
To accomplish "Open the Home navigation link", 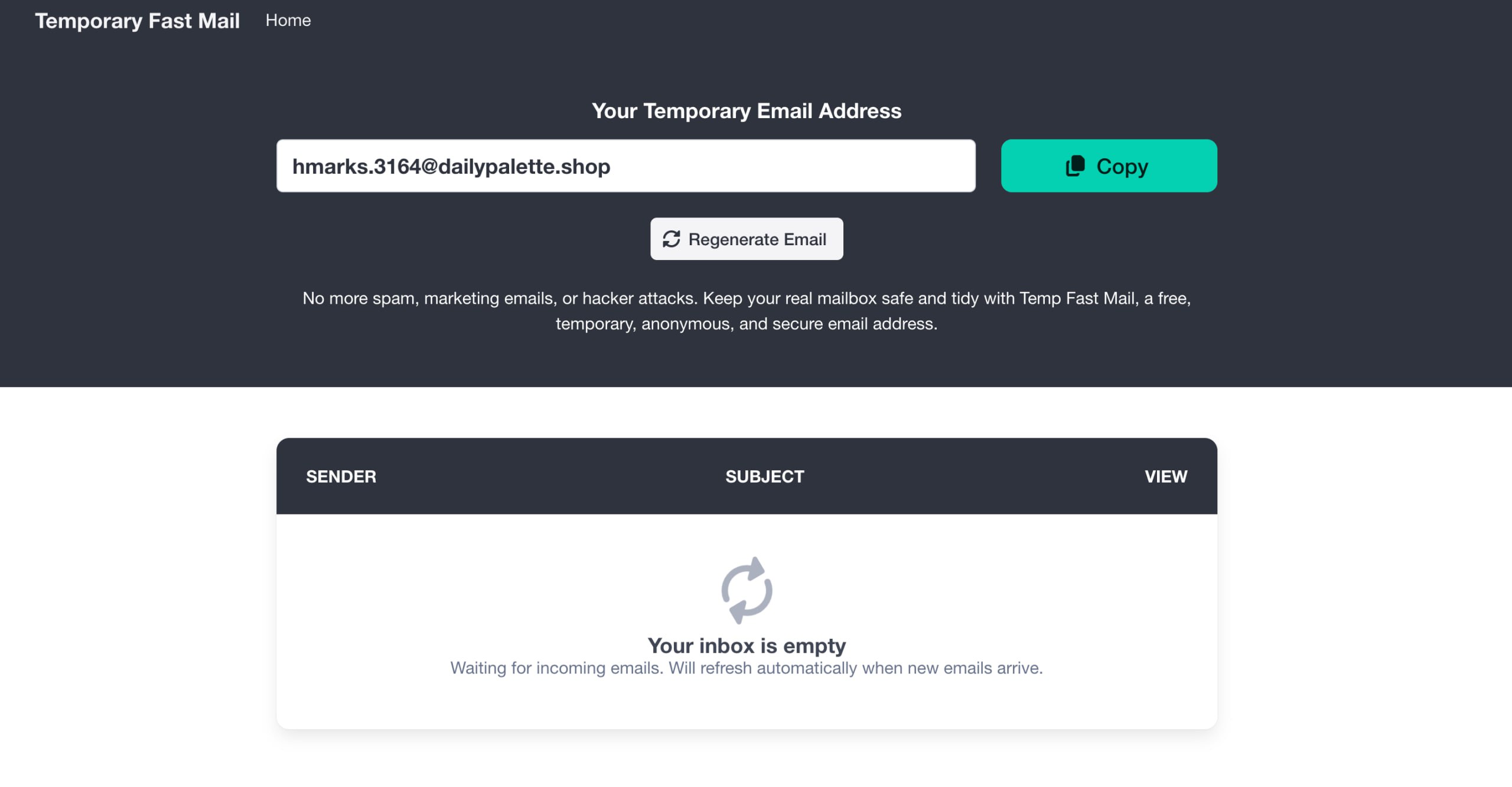I will point(288,20).
